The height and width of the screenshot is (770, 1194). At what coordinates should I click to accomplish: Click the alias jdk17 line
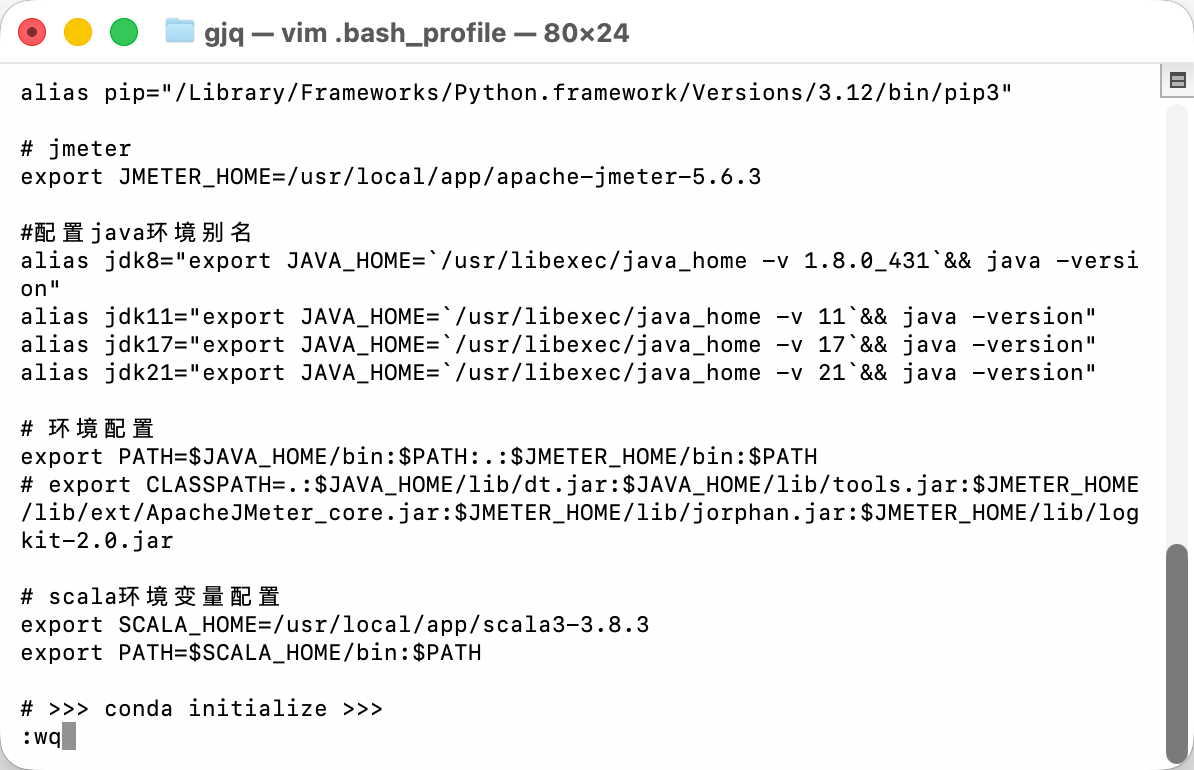tap(558, 345)
